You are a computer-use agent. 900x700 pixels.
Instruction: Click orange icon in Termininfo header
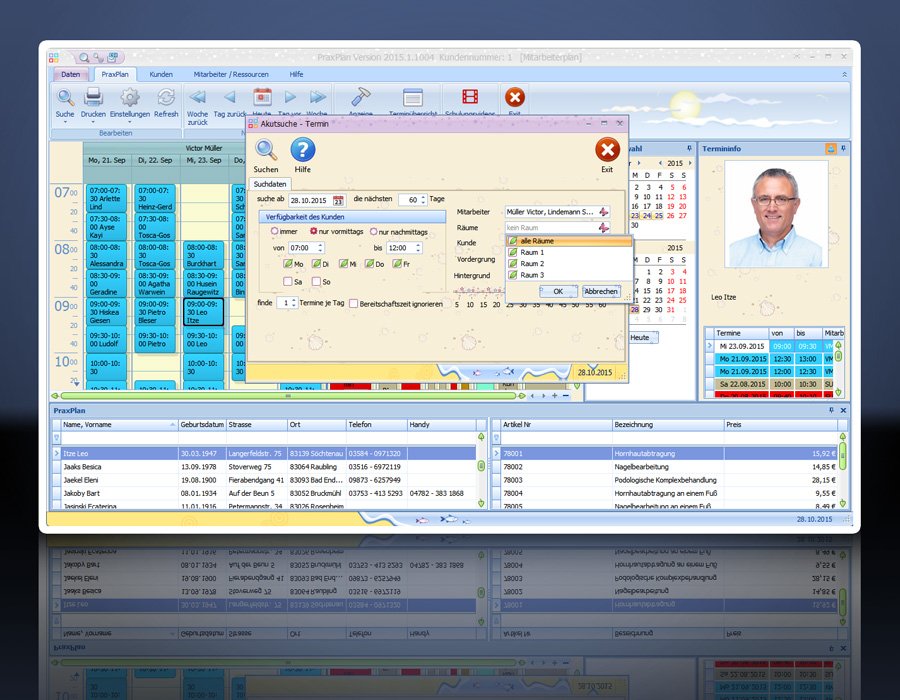coord(830,149)
